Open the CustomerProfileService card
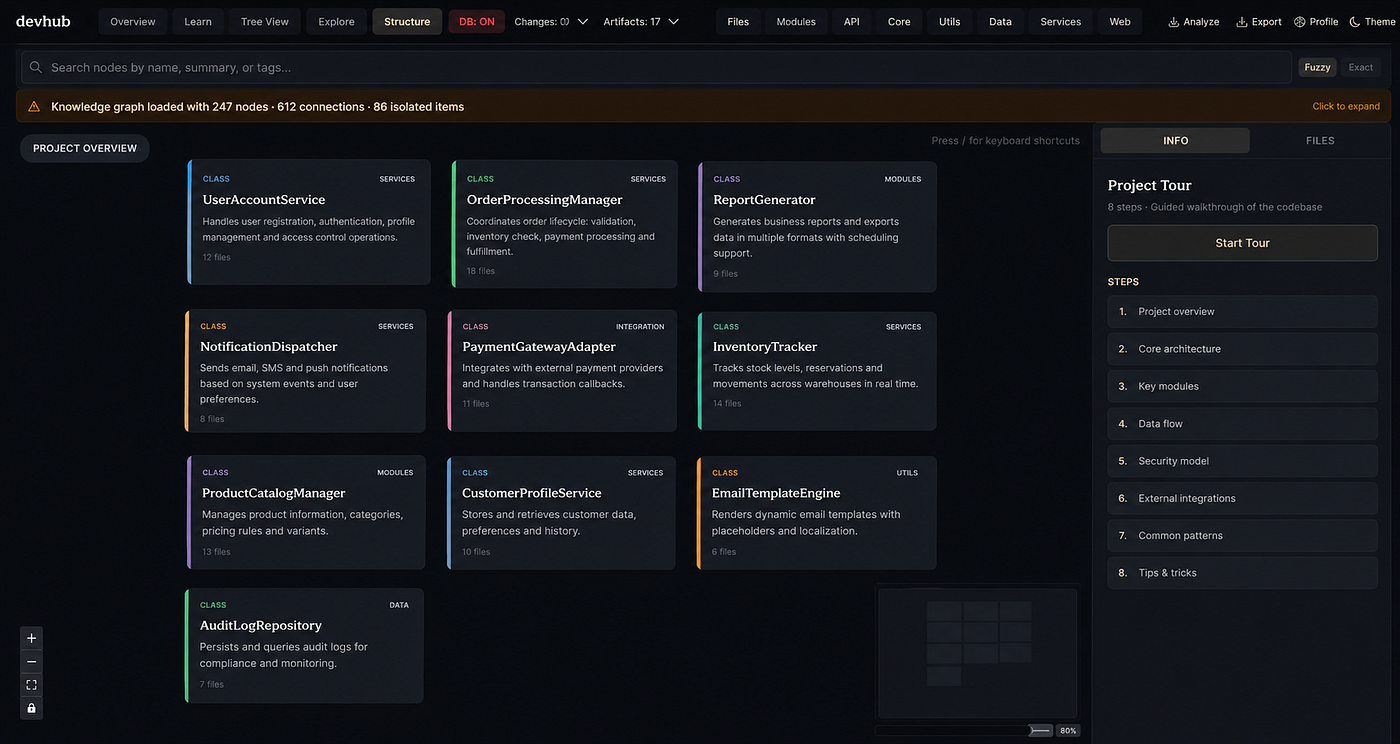 tap(562, 512)
